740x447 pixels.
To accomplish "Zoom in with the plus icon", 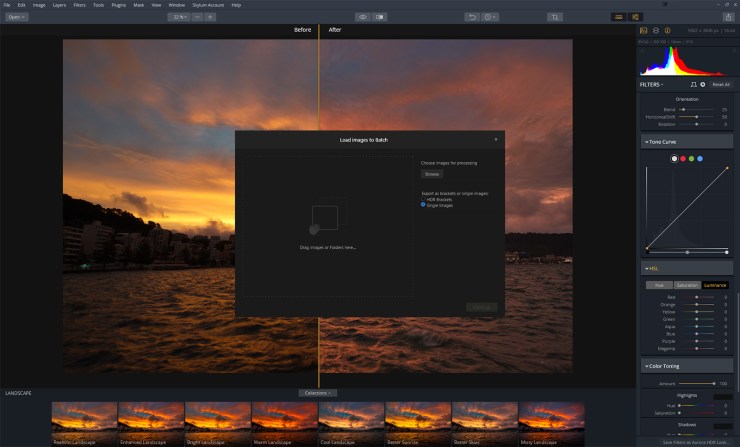I will pyautogui.click(x=210, y=17).
